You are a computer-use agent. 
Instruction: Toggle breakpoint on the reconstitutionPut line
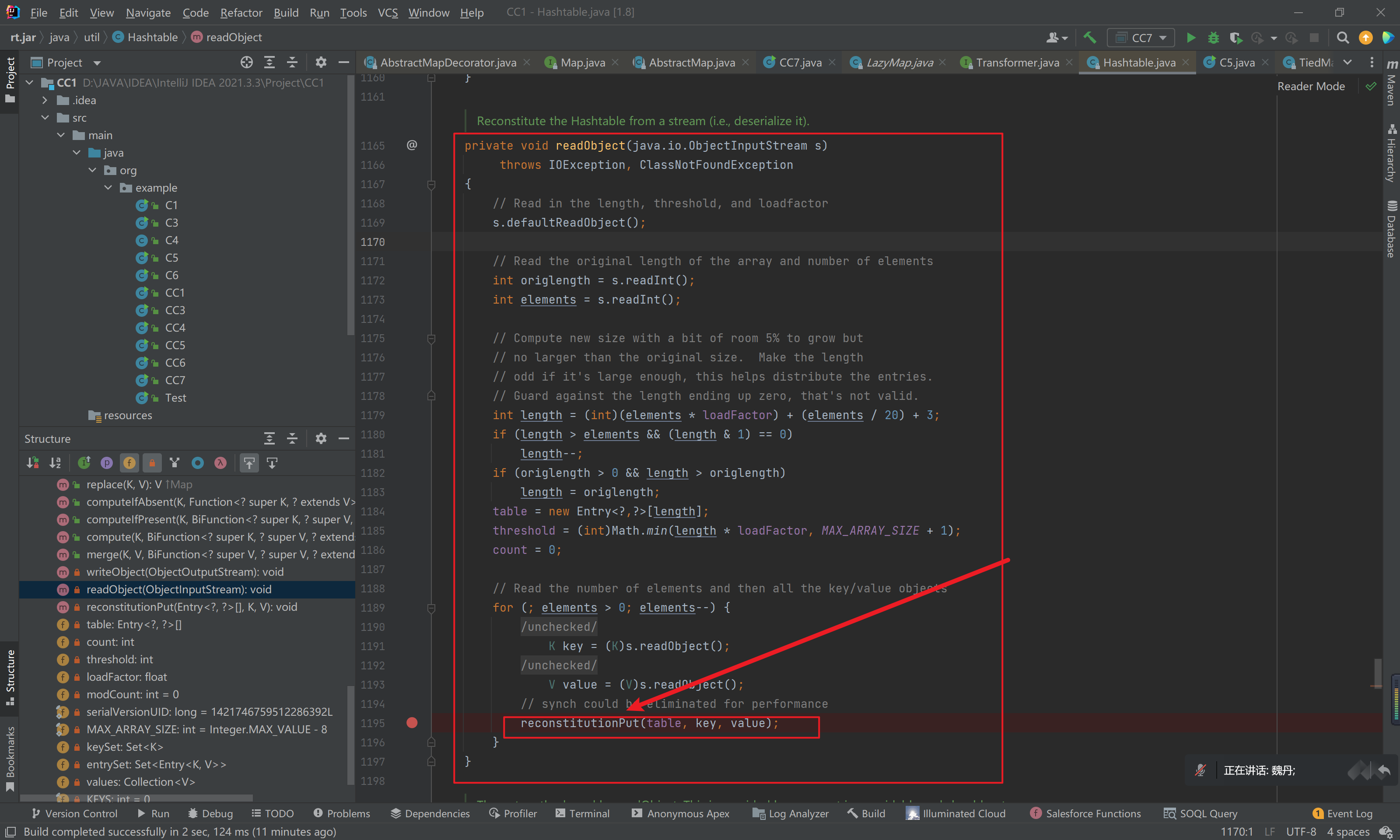(x=411, y=723)
